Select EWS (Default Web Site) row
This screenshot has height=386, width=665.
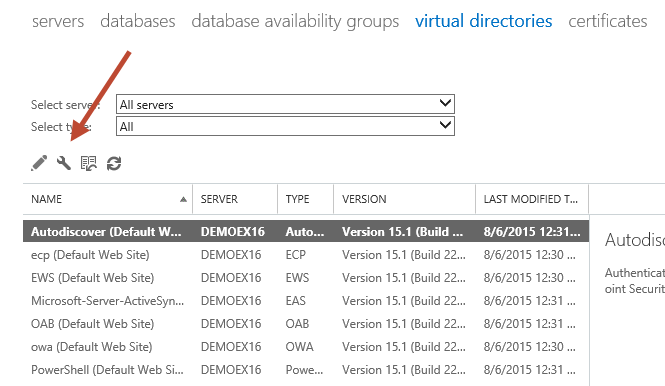point(306,278)
